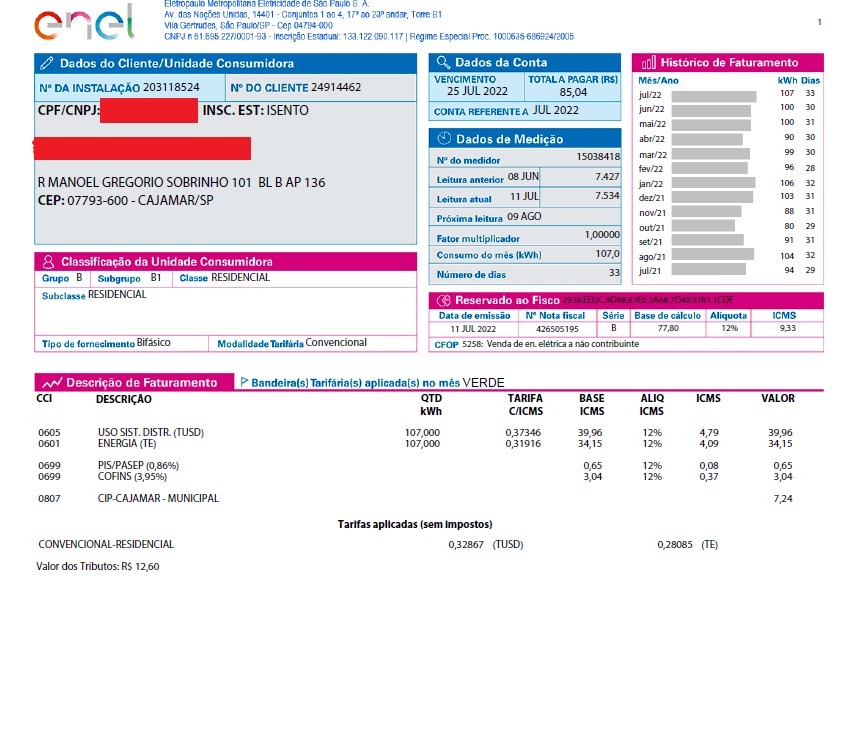Click the pencil icon beside Dados do Cliente
Viewport: 861px width, 743px height.
[47, 63]
